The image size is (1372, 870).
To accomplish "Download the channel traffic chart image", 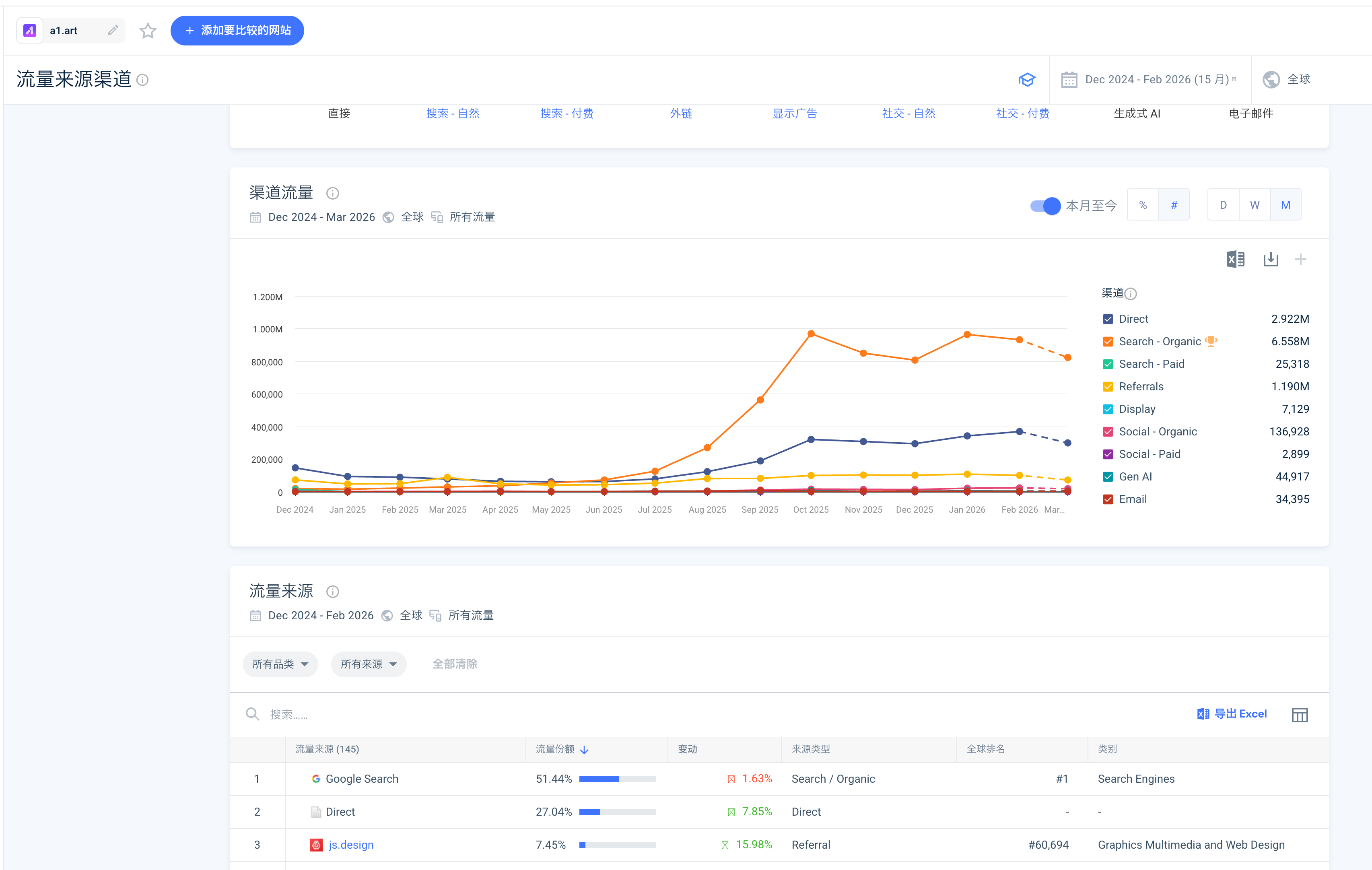I will click(x=1271, y=260).
